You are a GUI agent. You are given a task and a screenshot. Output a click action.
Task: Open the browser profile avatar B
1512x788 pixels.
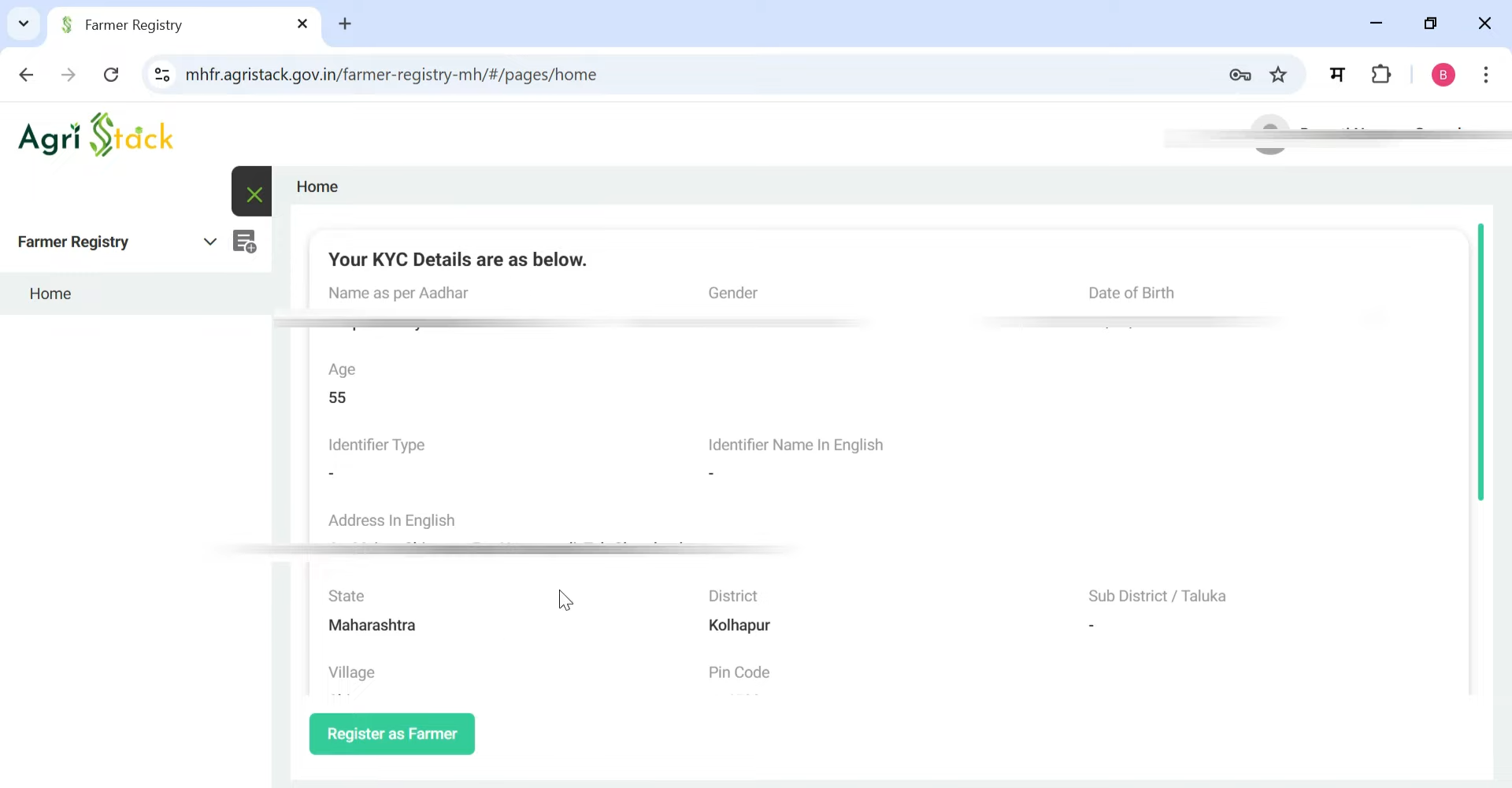pyautogui.click(x=1443, y=74)
